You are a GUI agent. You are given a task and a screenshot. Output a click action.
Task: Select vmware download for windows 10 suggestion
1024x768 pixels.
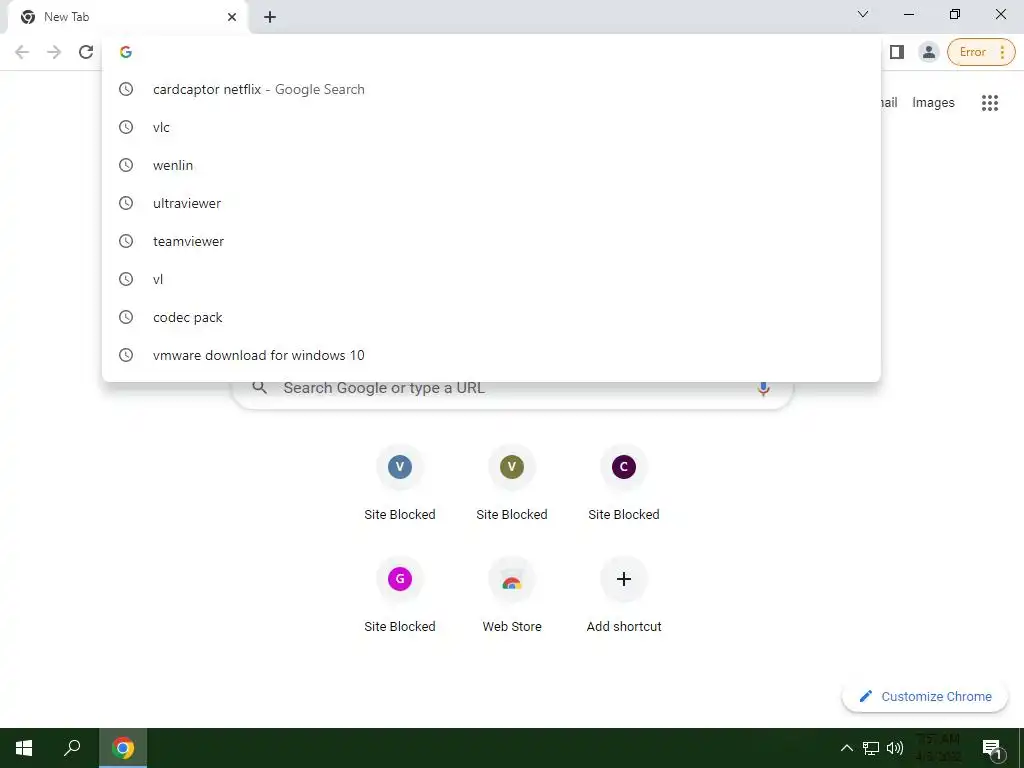pos(491,355)
